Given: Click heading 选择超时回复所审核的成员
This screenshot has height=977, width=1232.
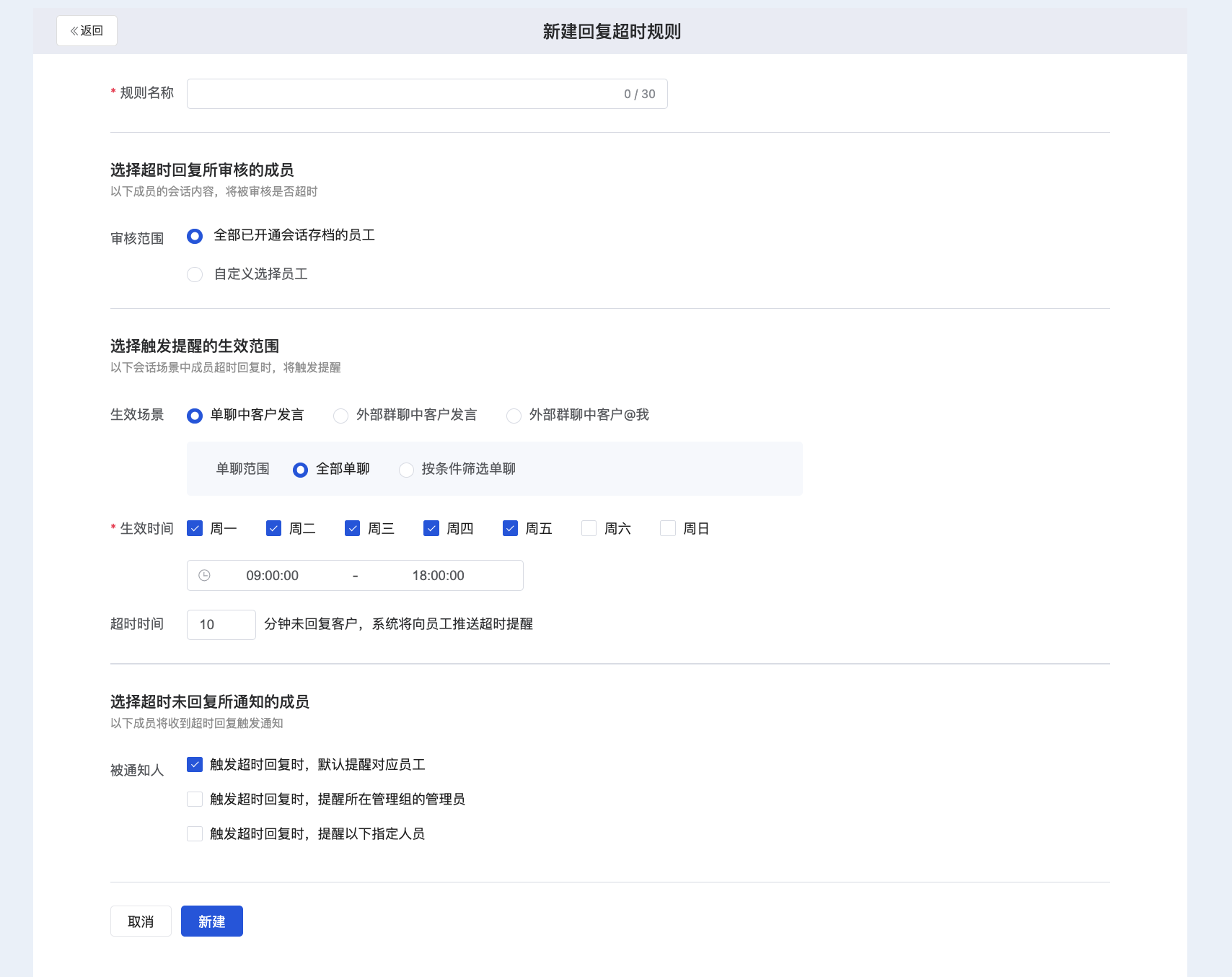Looking at the screenshot, I should click(x=202, y=170).
